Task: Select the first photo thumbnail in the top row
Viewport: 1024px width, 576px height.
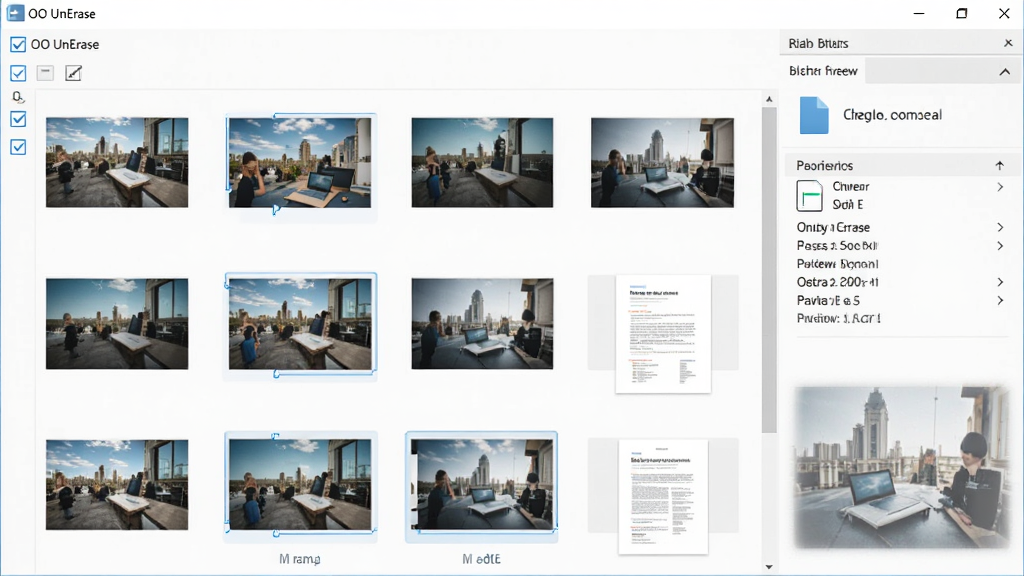Action: 117,163
